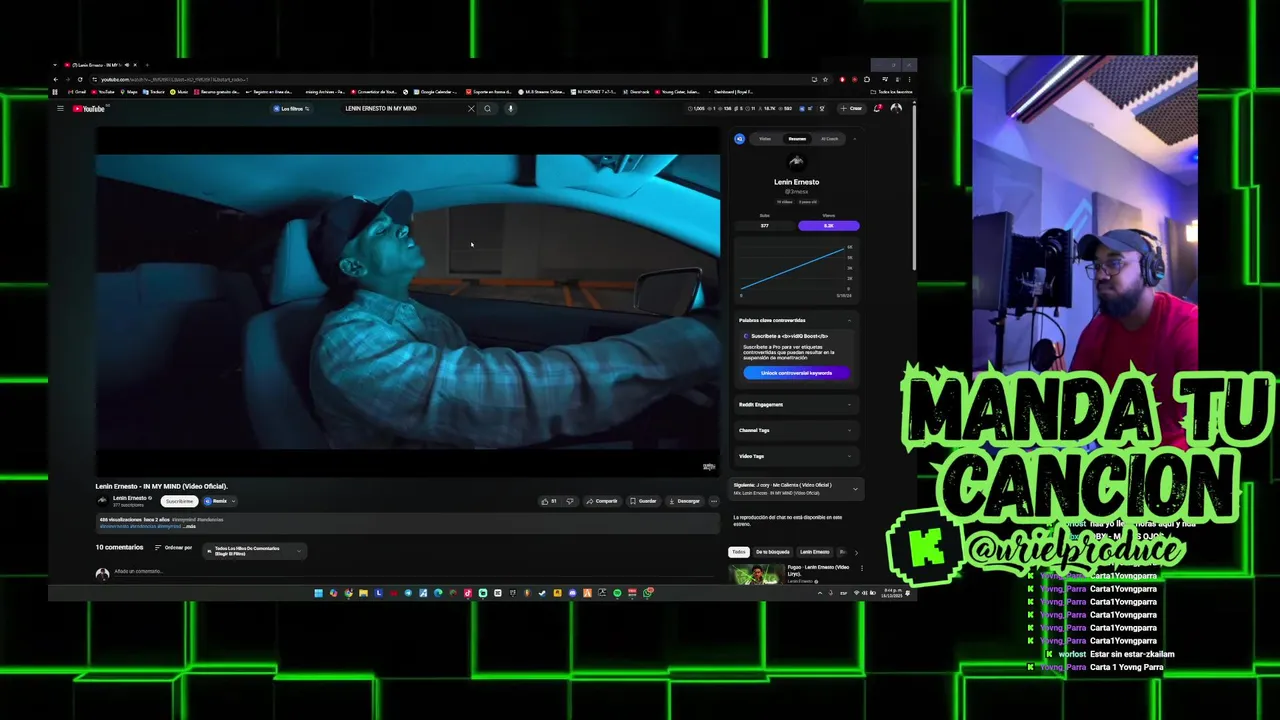Collapse Palabras clave controvertidas section
The width and height of the screenshot is (1280, 720).
point(850,320)
